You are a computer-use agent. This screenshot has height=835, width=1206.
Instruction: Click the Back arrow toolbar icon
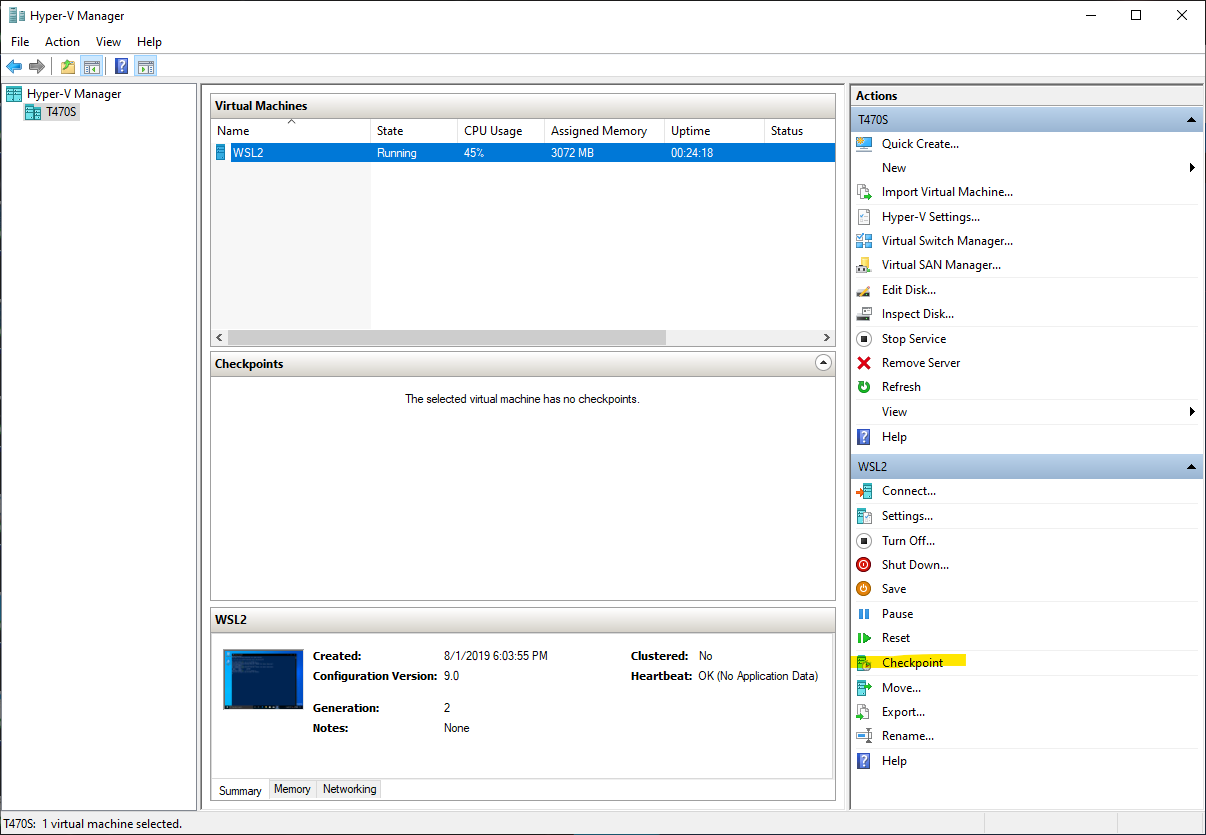(14, 67)
